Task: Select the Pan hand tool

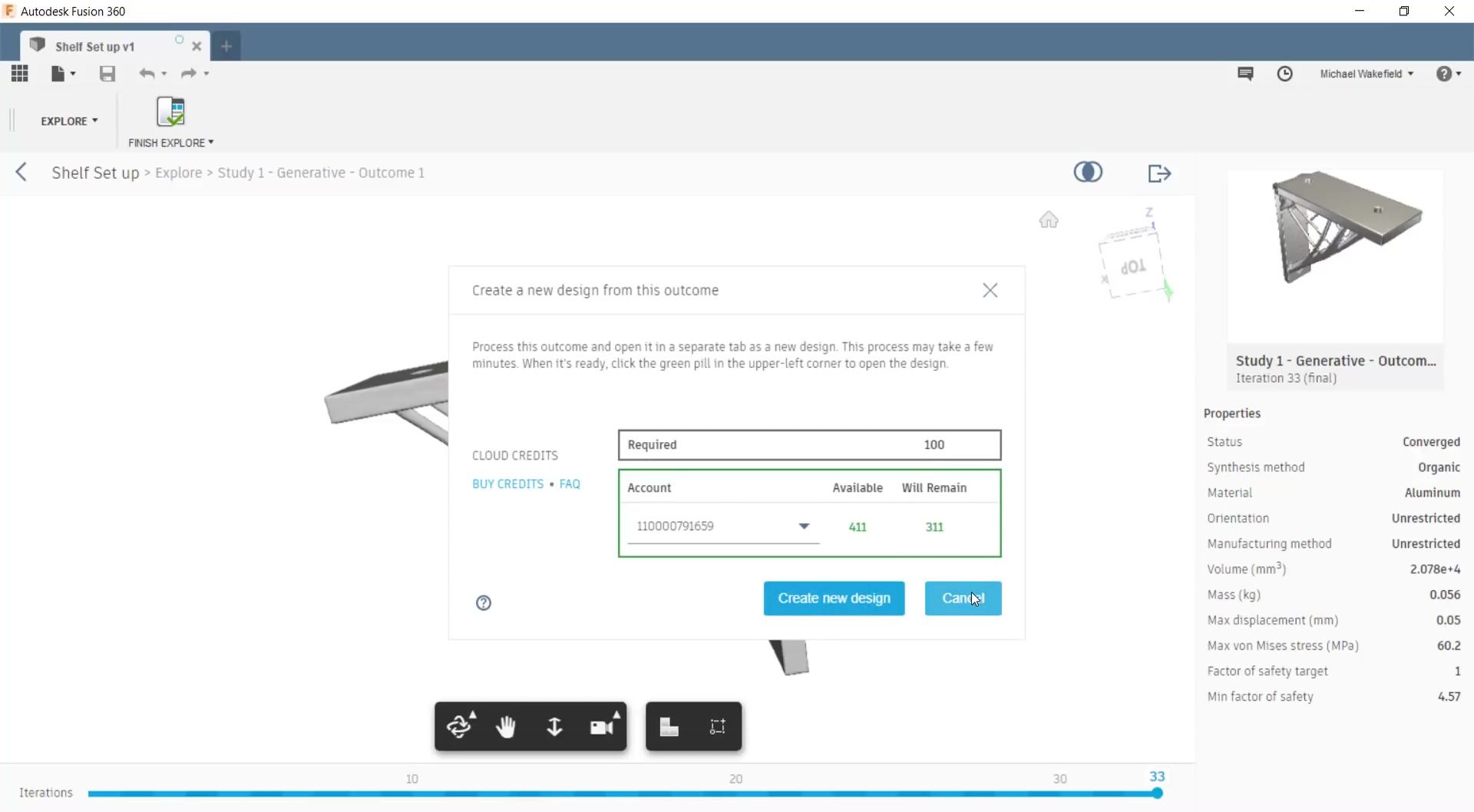Action: click(x=506, y=727)
